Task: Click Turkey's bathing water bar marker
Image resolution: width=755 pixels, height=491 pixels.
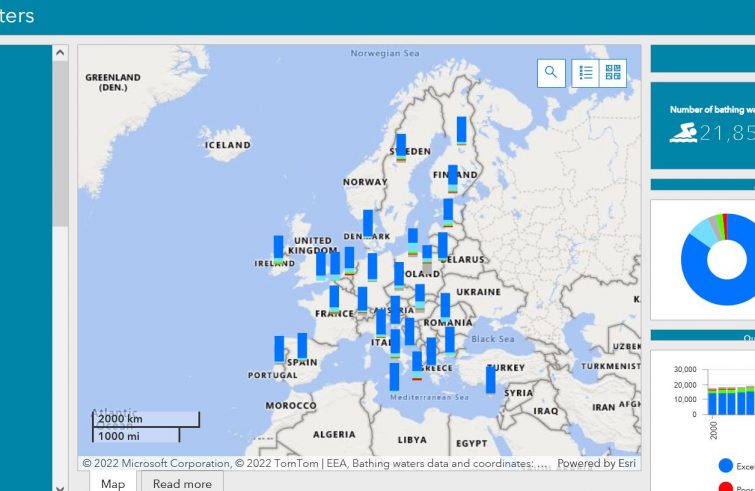Action: pos(490,379)
